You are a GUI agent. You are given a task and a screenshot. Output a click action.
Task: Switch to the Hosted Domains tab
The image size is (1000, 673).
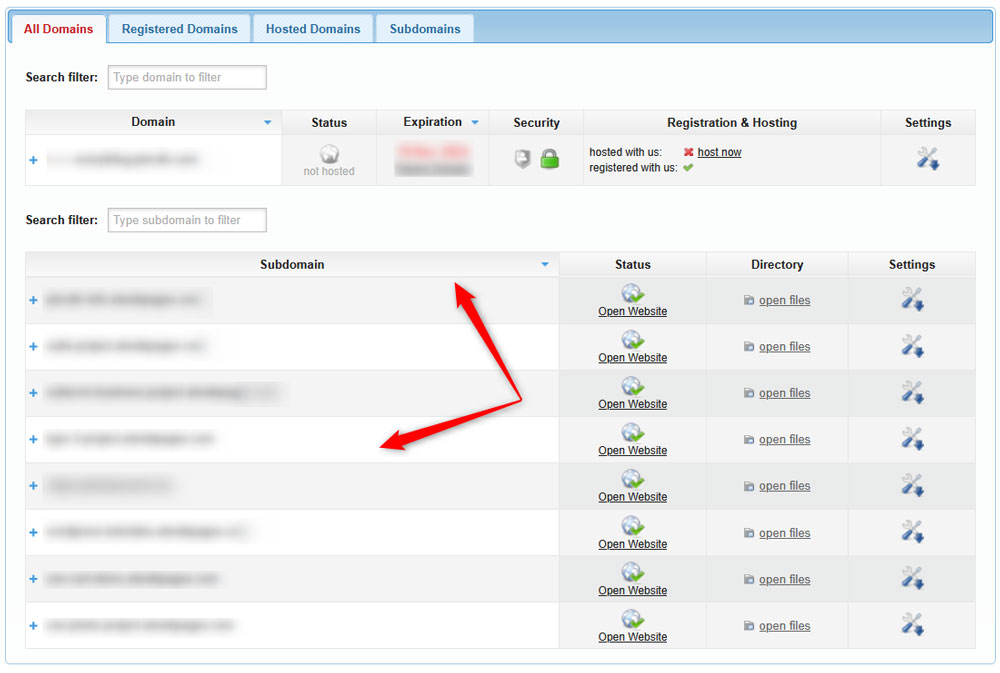coord(313,28)
